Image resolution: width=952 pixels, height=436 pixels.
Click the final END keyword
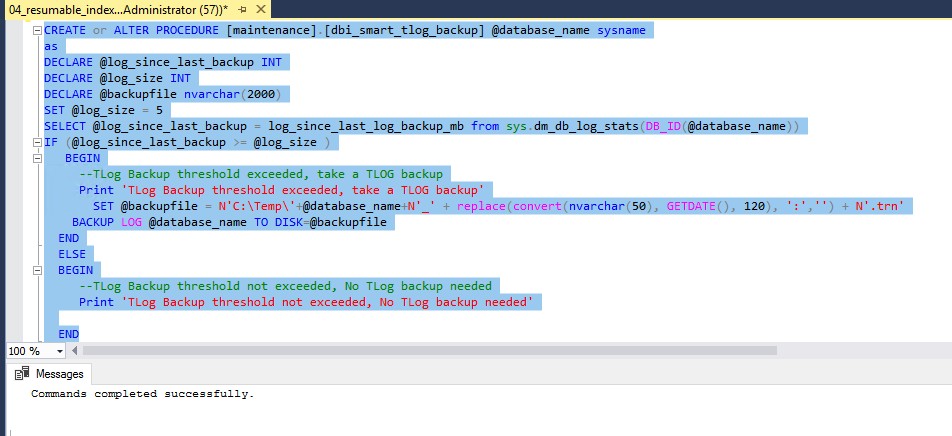(x=69, y=334)
